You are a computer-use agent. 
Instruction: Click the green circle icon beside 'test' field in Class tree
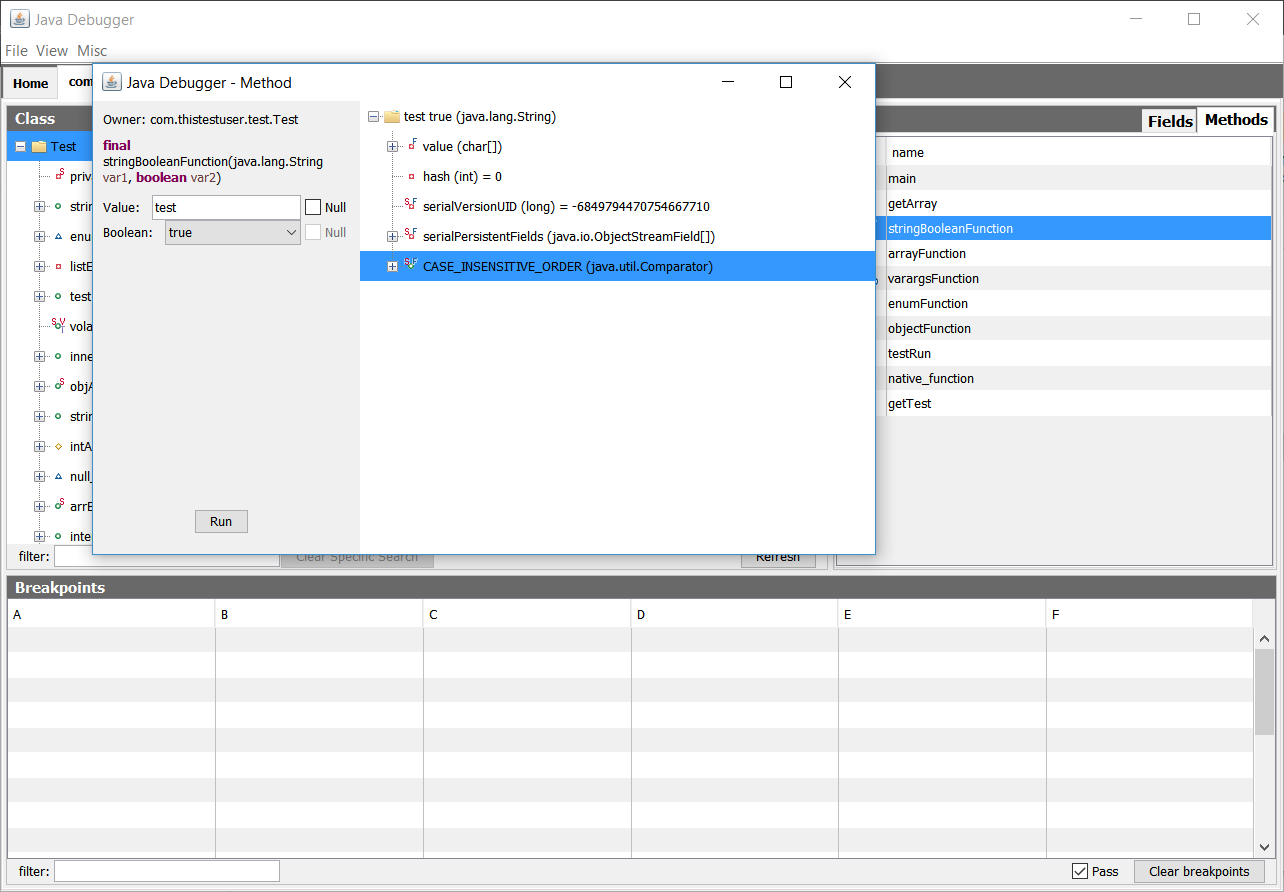click(x=58, y=296)
